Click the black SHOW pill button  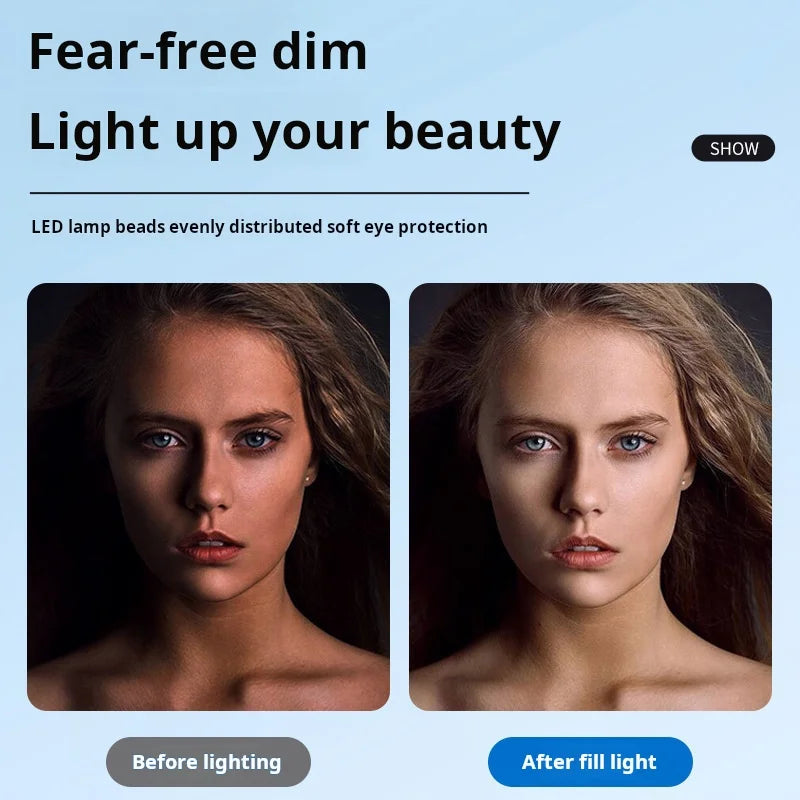[733, 148]
